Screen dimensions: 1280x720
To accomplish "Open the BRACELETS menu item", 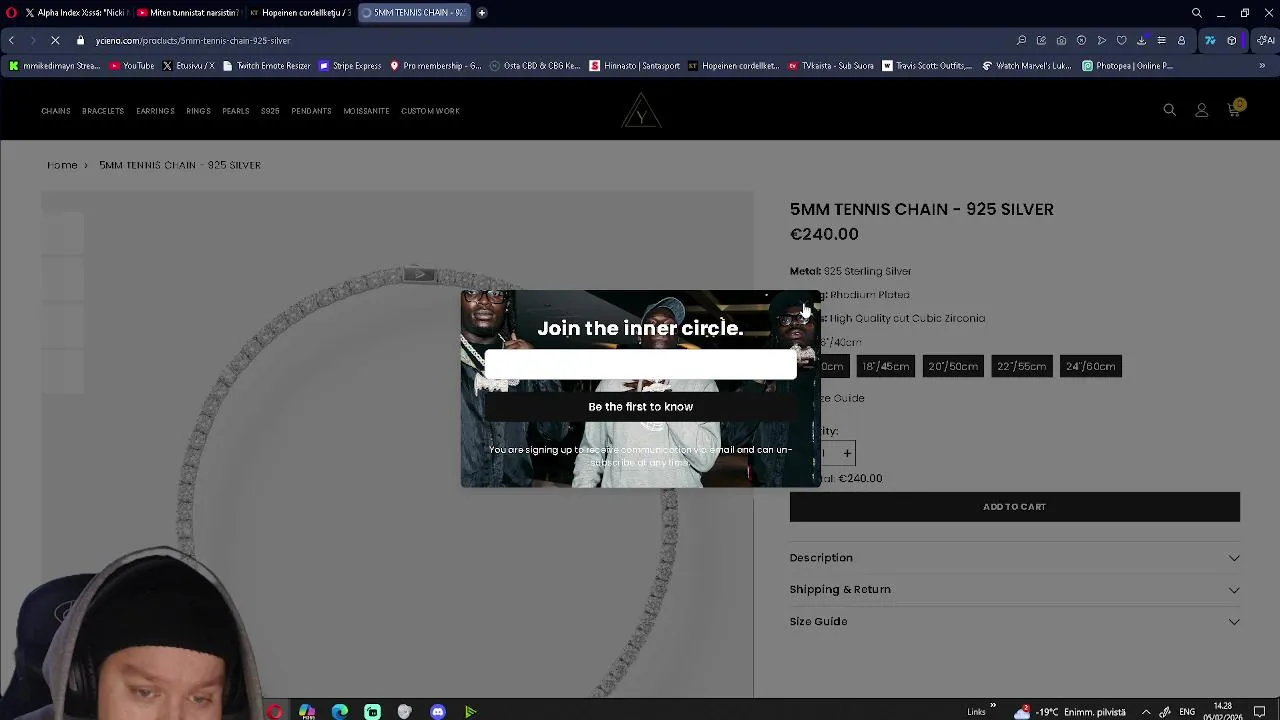I will (x=103, y=111).
